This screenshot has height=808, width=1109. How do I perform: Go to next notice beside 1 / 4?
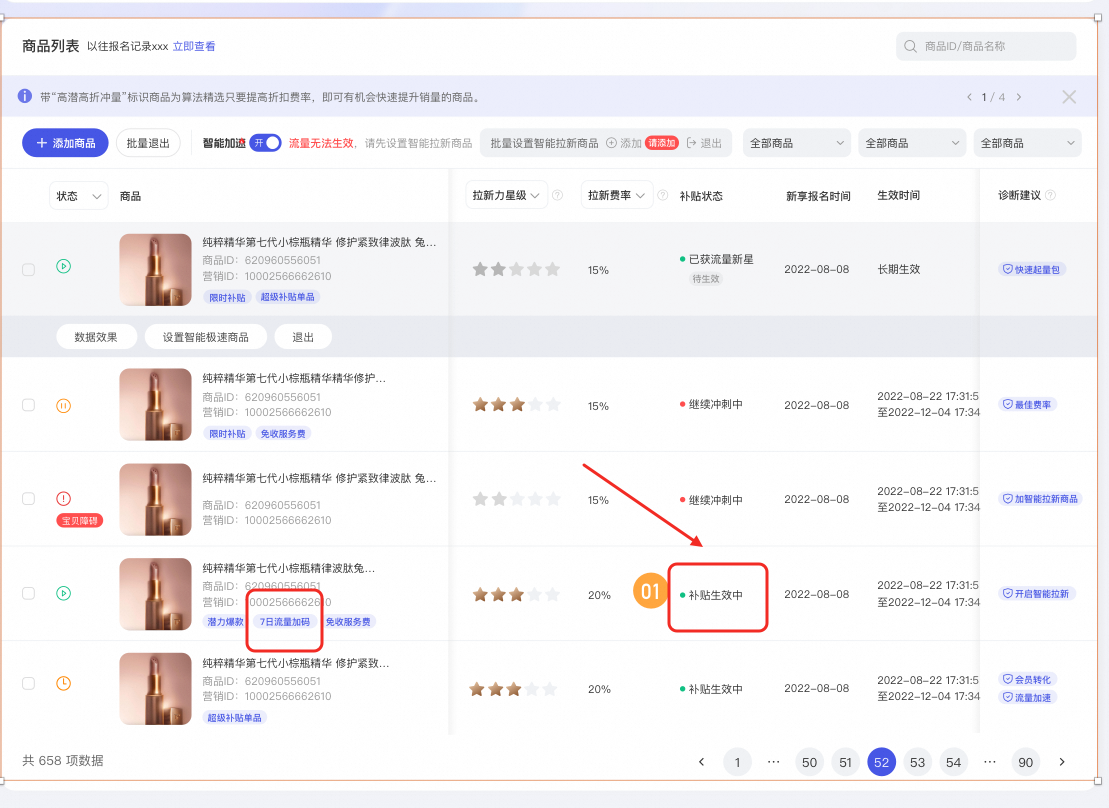1018,97
